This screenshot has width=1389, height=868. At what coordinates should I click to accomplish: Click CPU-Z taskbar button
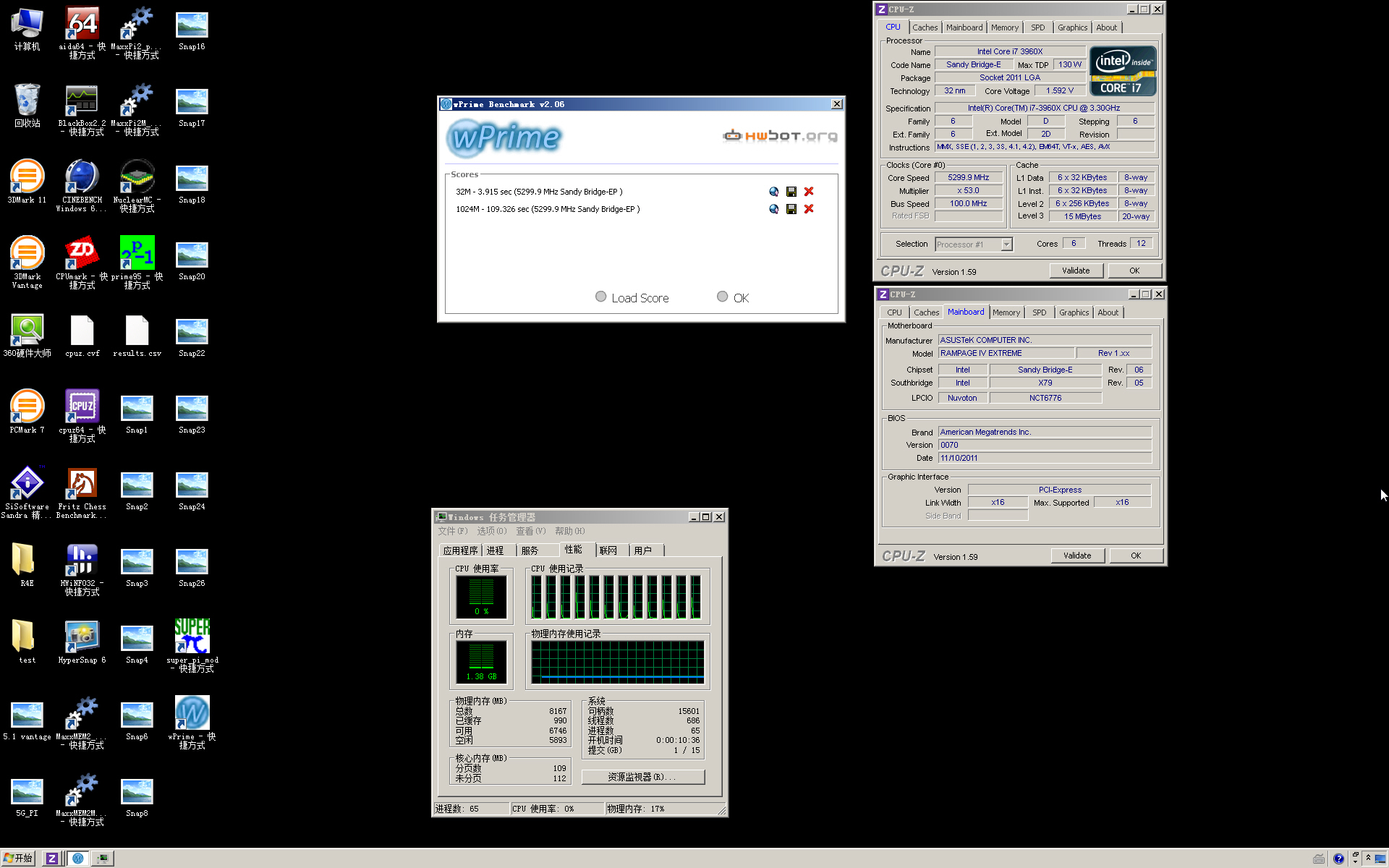tap(51, 859)
